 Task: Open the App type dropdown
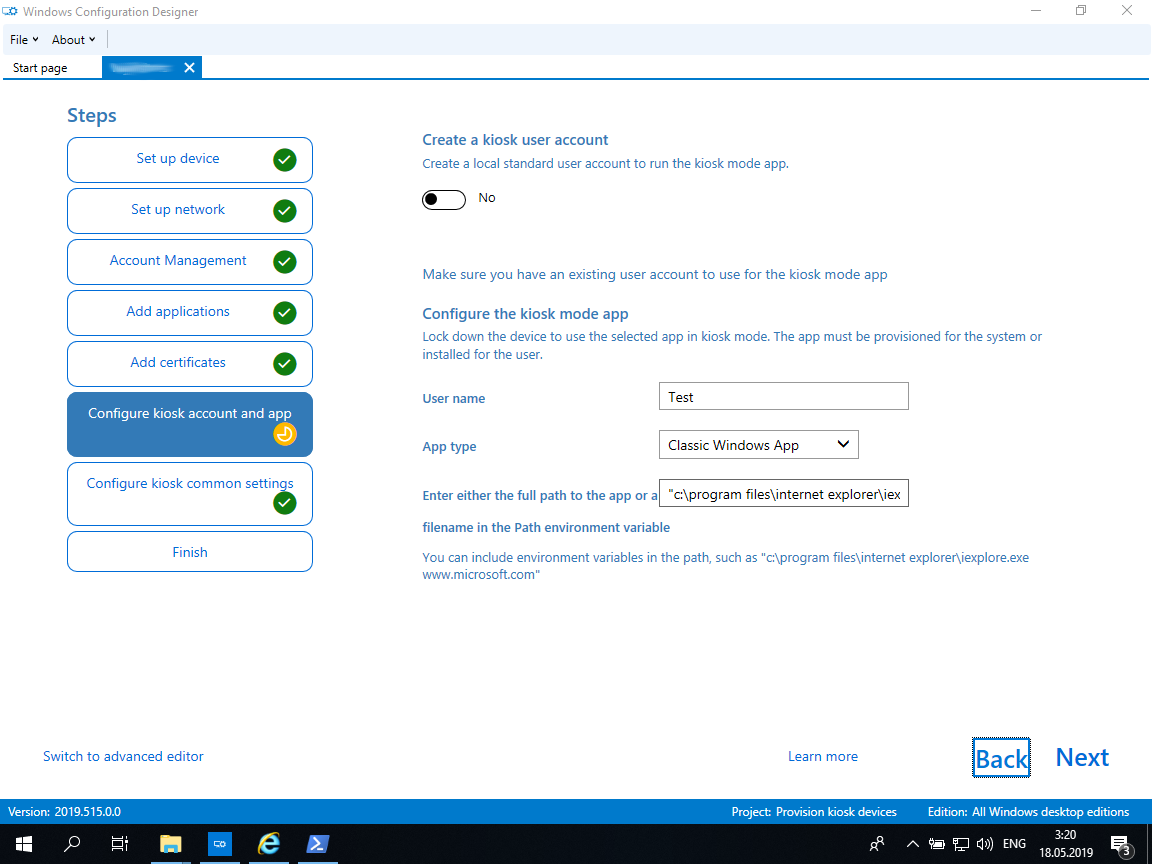(758, 445)
